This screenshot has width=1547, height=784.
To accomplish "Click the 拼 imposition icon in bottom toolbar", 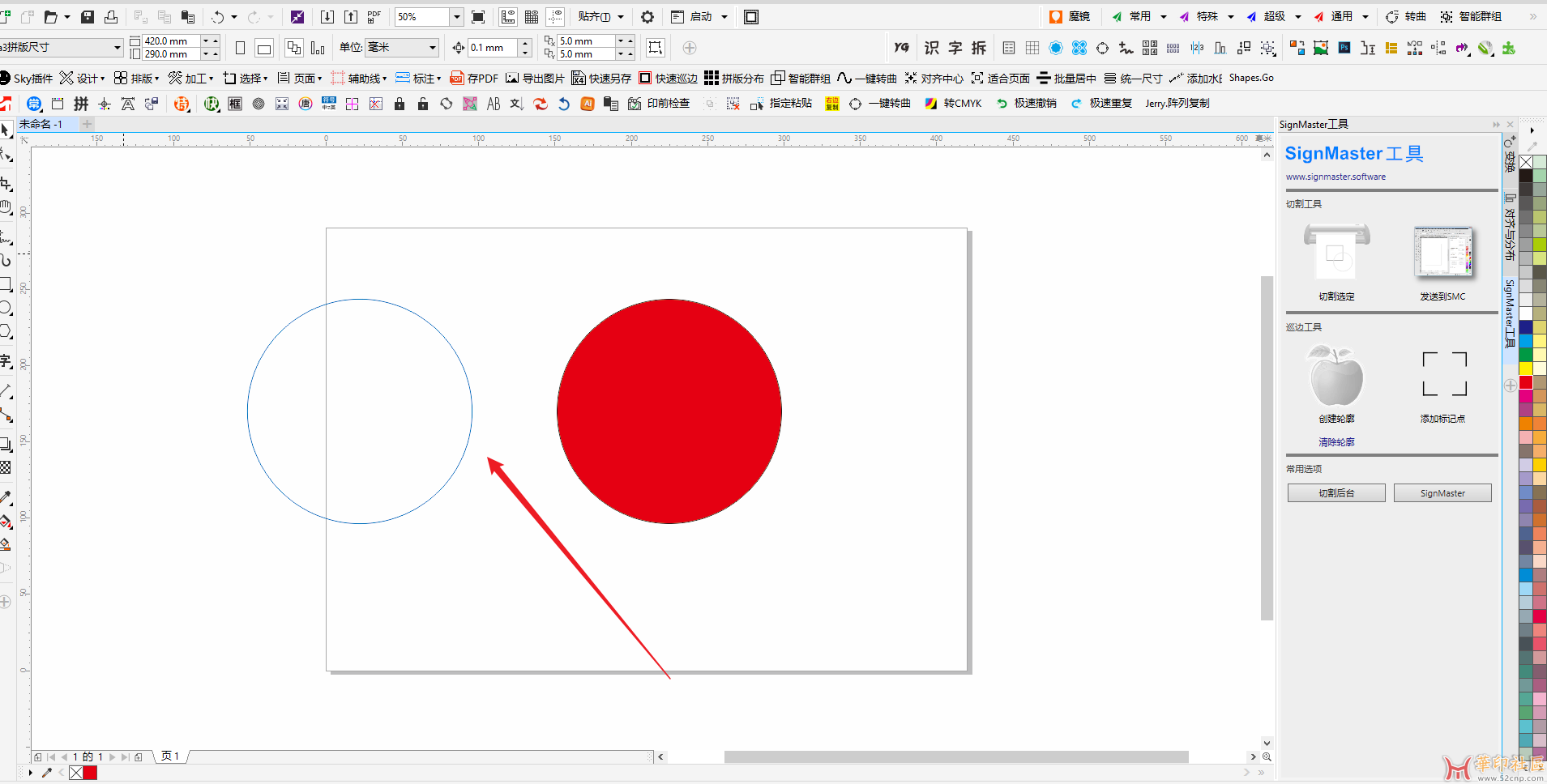I will coord(81,103).
